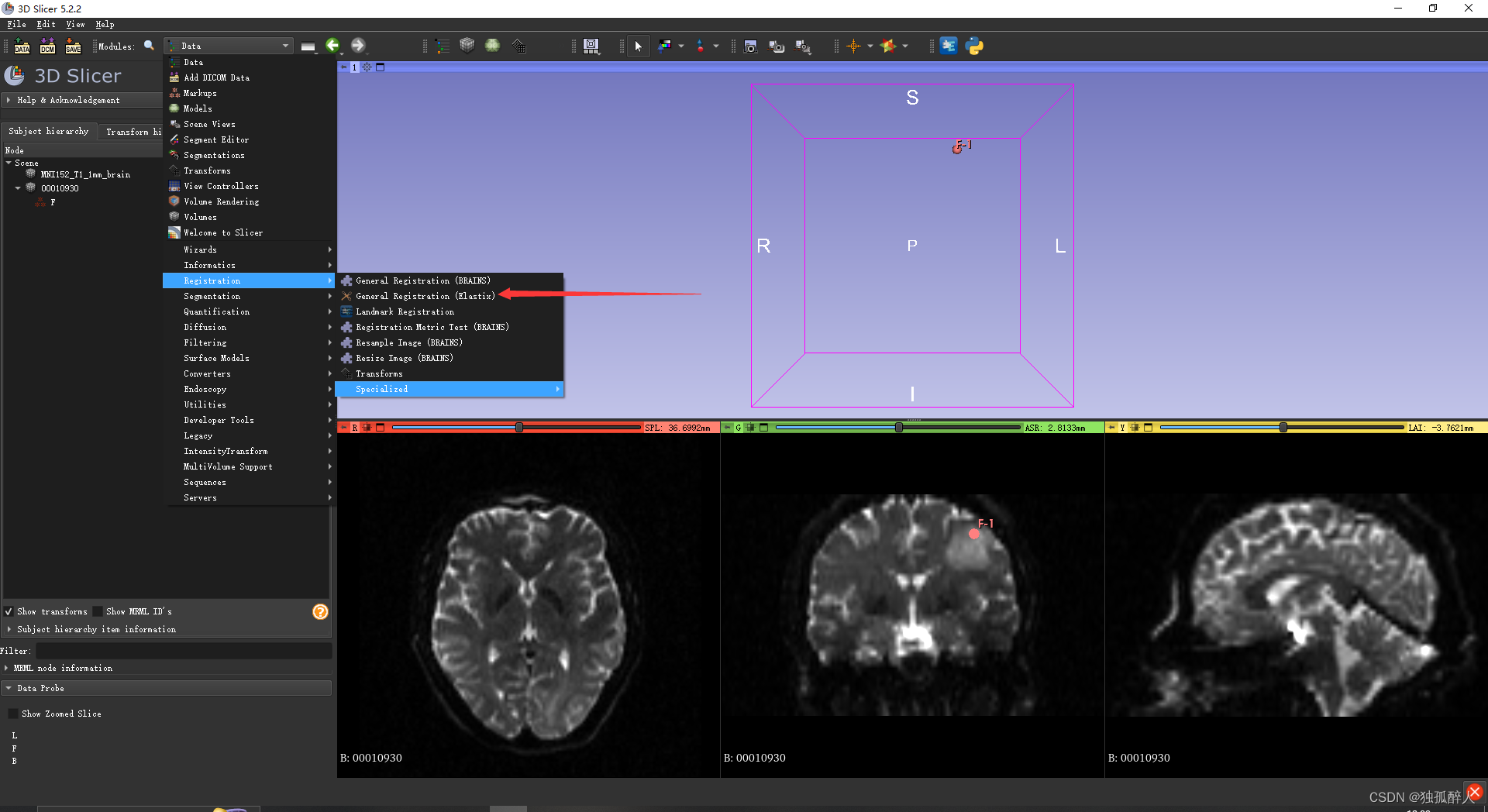Open the View menu
The height and width of the screenshot is (812, 1488).
[x=75, y=24]
